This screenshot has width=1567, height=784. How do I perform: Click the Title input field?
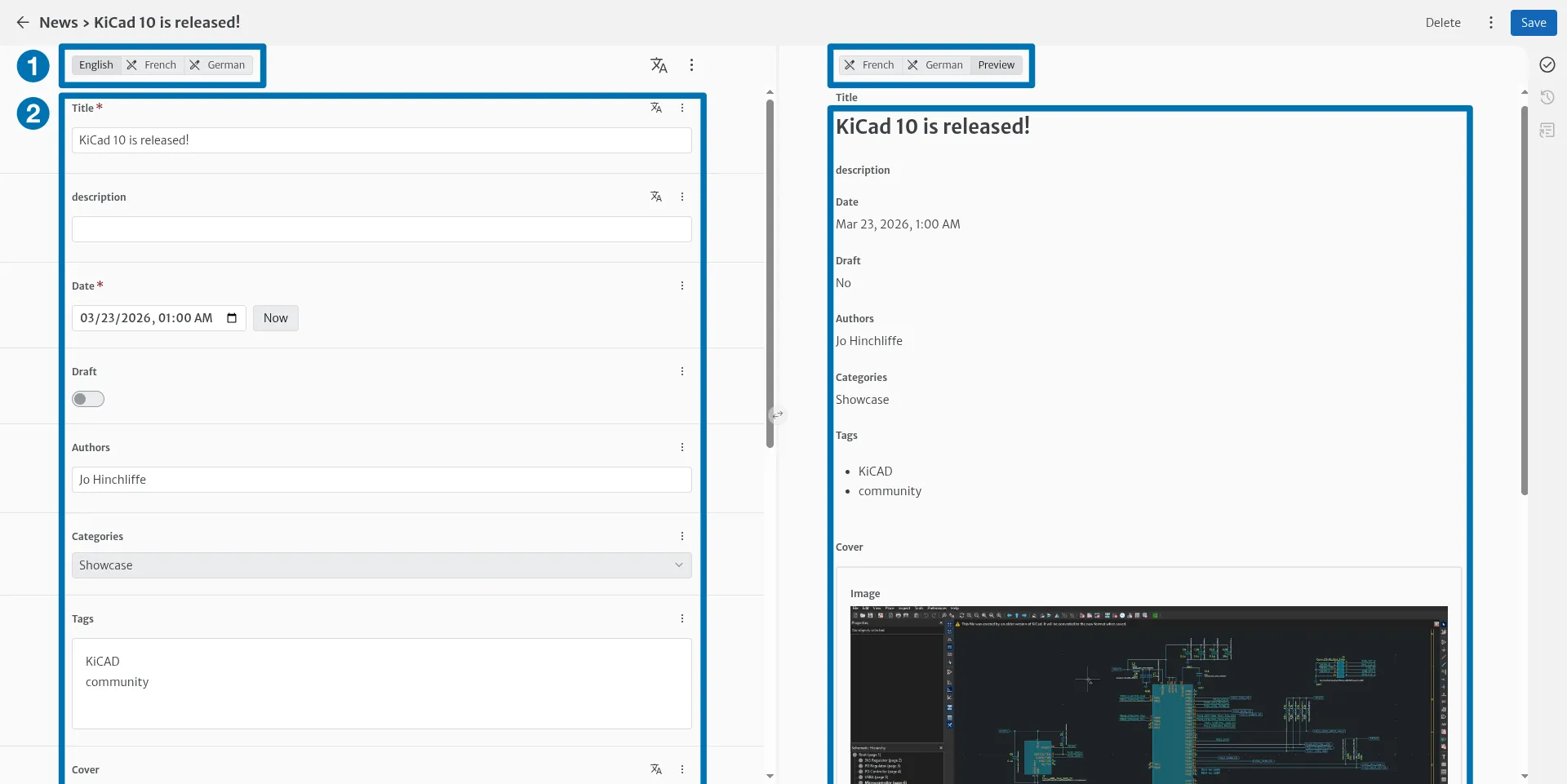[x=381, y=140]
